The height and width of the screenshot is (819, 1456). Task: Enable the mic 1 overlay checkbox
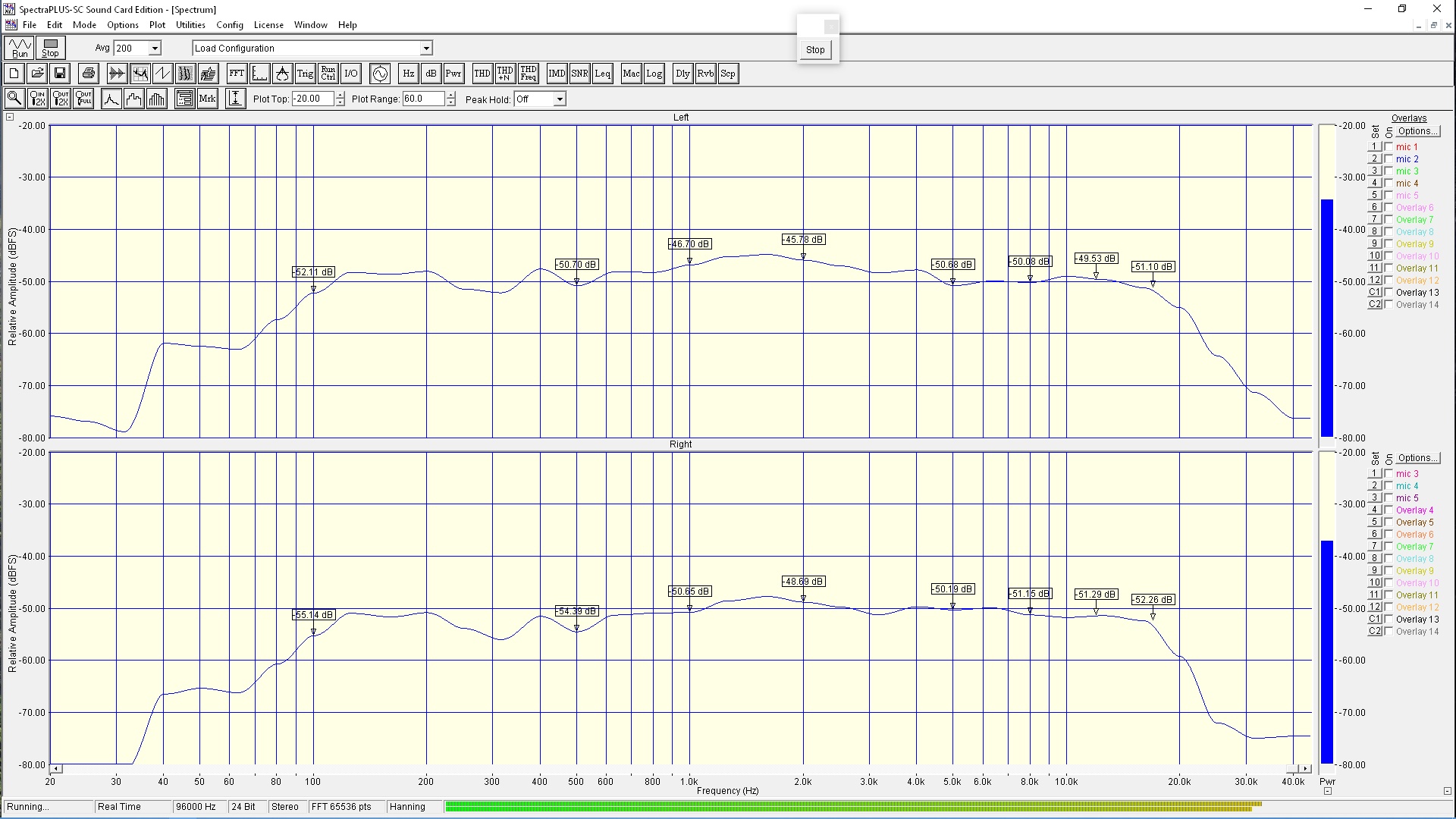[1389, 147]
